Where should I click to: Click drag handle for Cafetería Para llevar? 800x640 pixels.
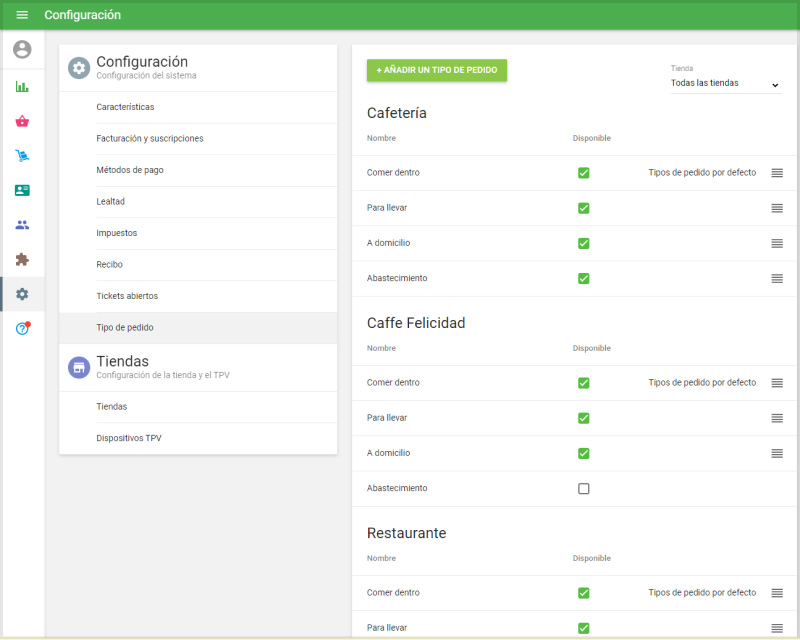777,208
